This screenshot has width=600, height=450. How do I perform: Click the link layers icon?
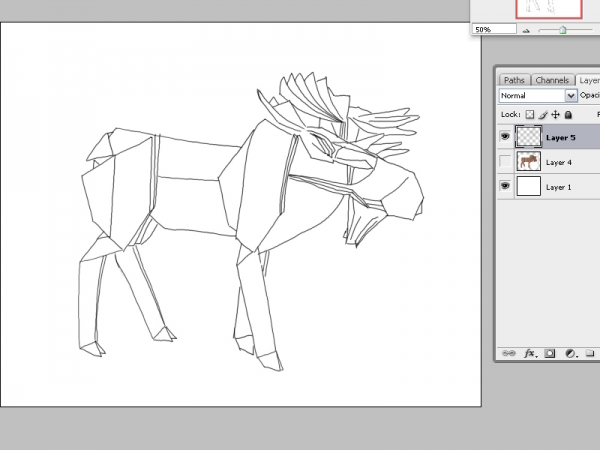pos(509,353)
